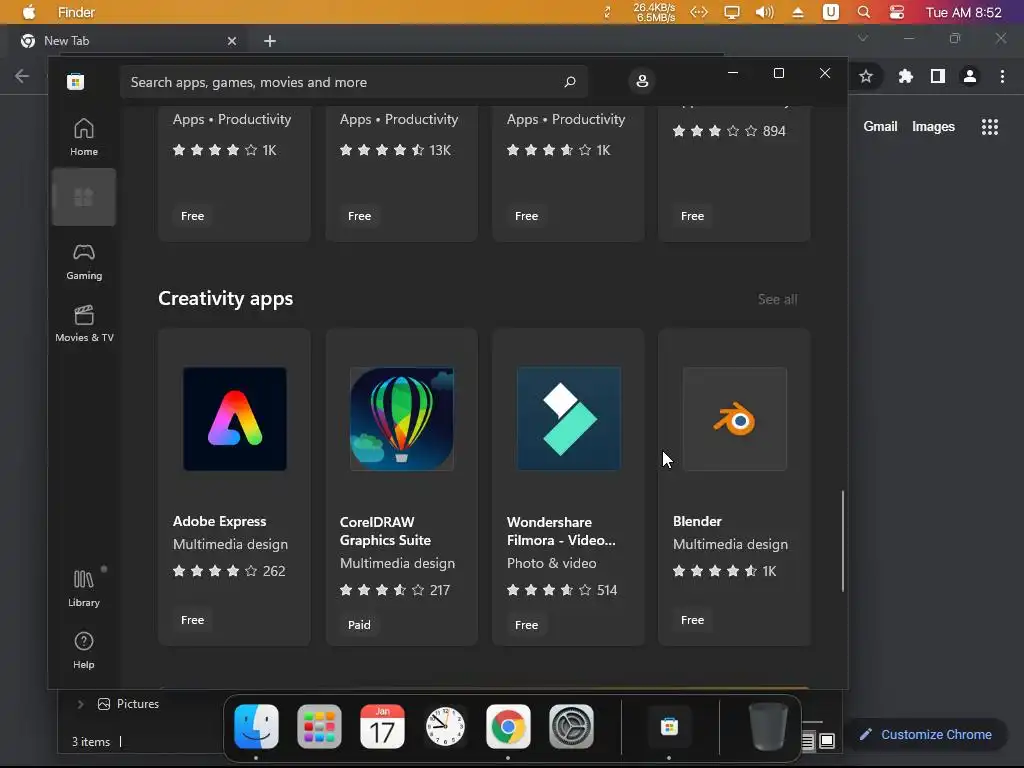
Task: Open Help in the Store sidebar
Action: (84, 650)
